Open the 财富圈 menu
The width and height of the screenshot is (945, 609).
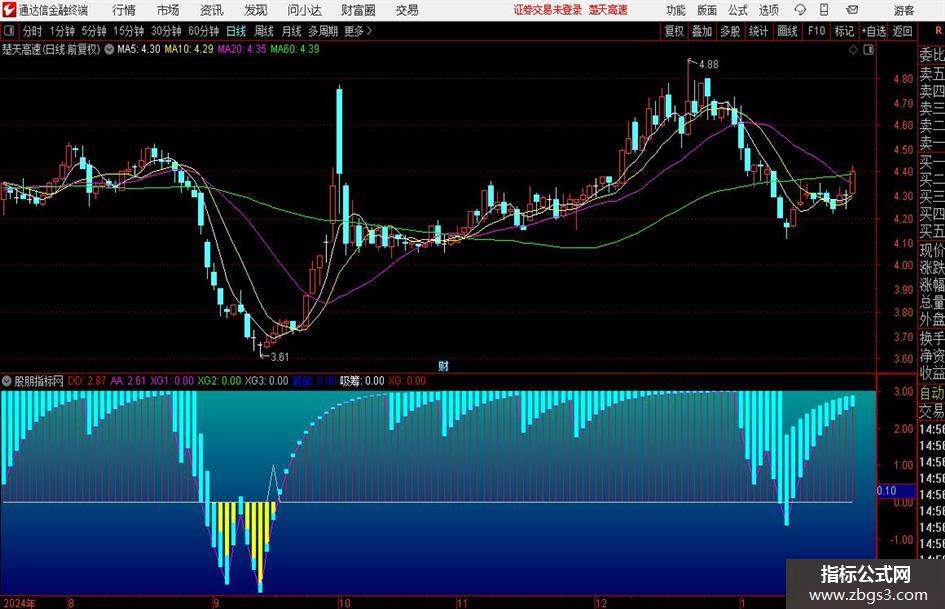pos(358,10)
